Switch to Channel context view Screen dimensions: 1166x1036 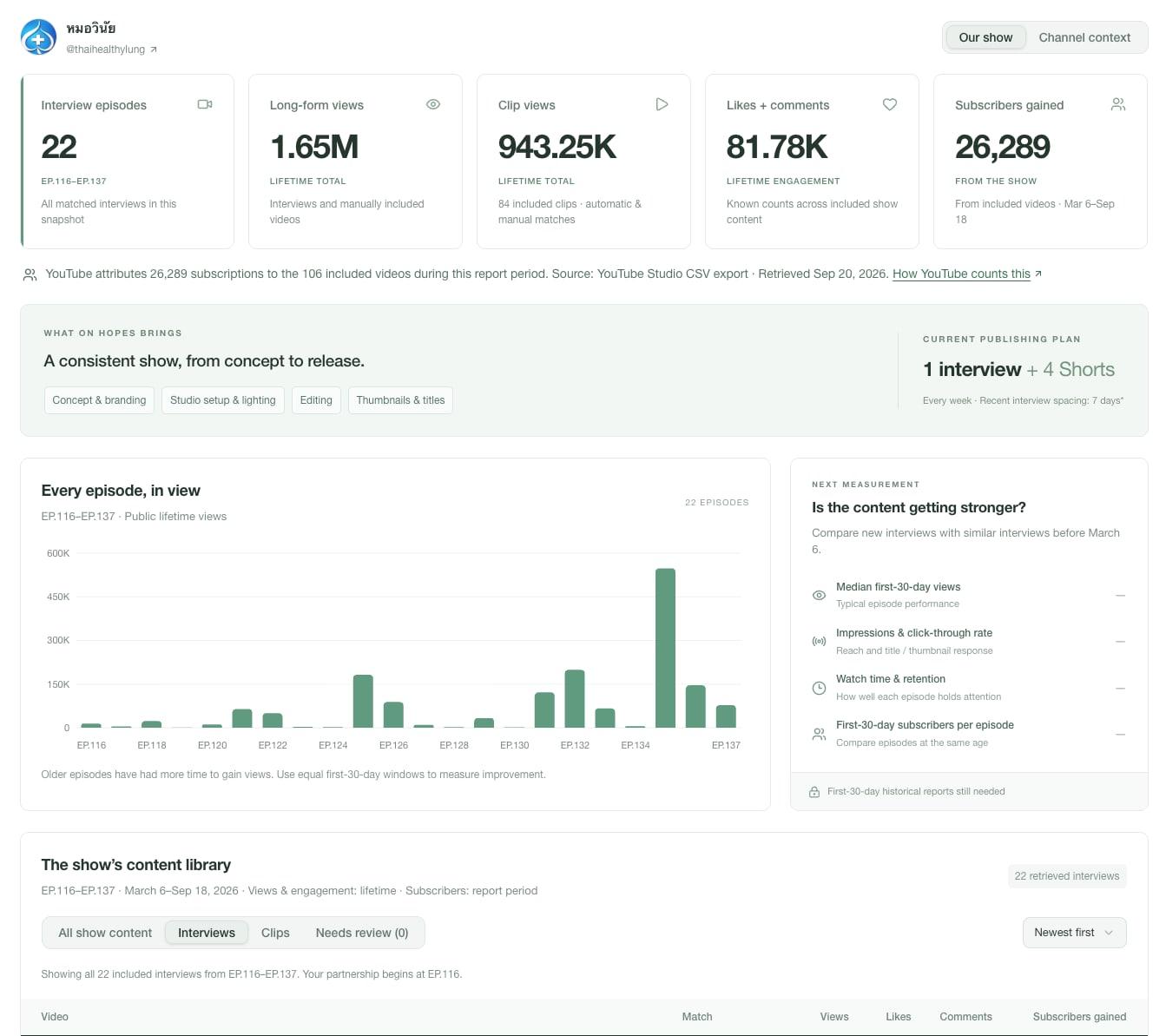coord(1084,37)
